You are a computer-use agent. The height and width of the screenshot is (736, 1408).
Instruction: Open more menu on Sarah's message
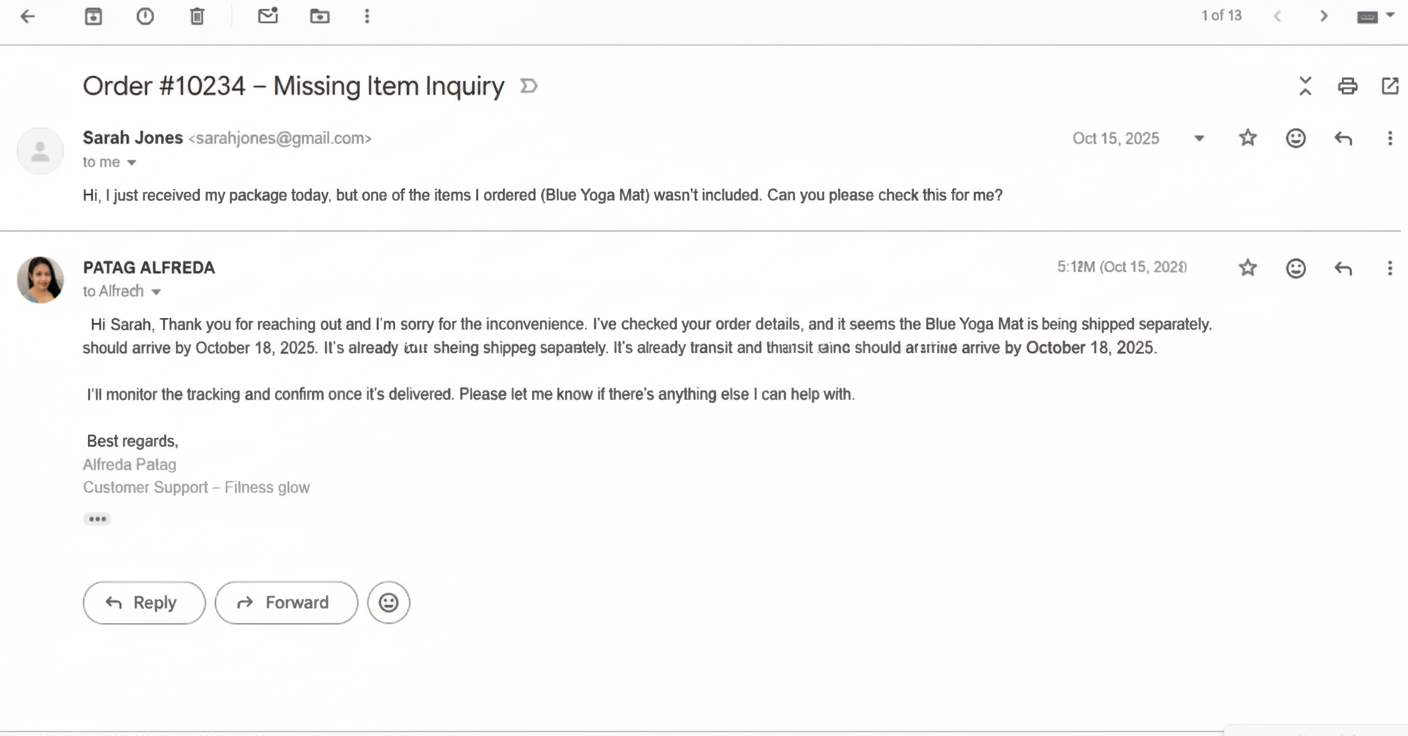tap(1389, 138)
